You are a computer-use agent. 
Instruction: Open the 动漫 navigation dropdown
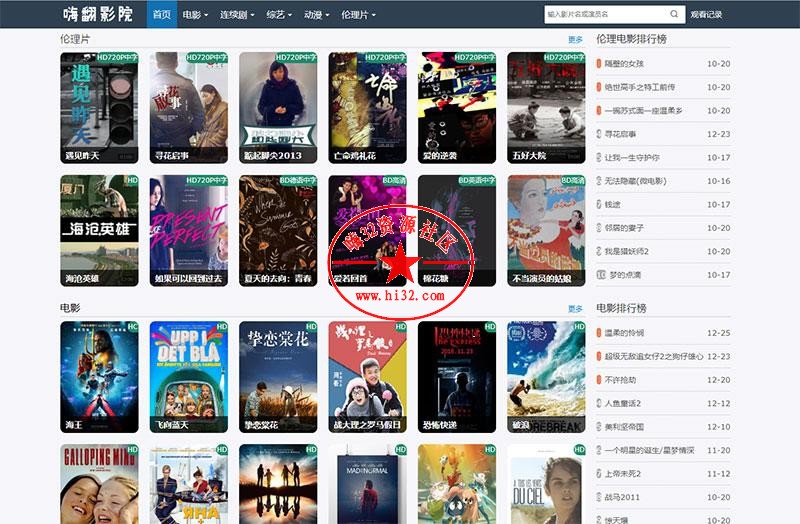(316, 15)
